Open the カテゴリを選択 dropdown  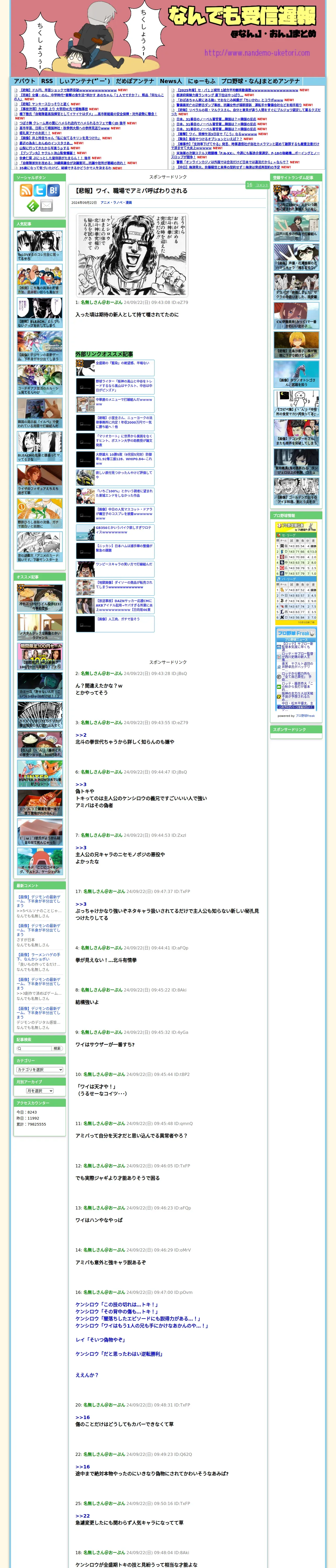(x=40, y=1069)
